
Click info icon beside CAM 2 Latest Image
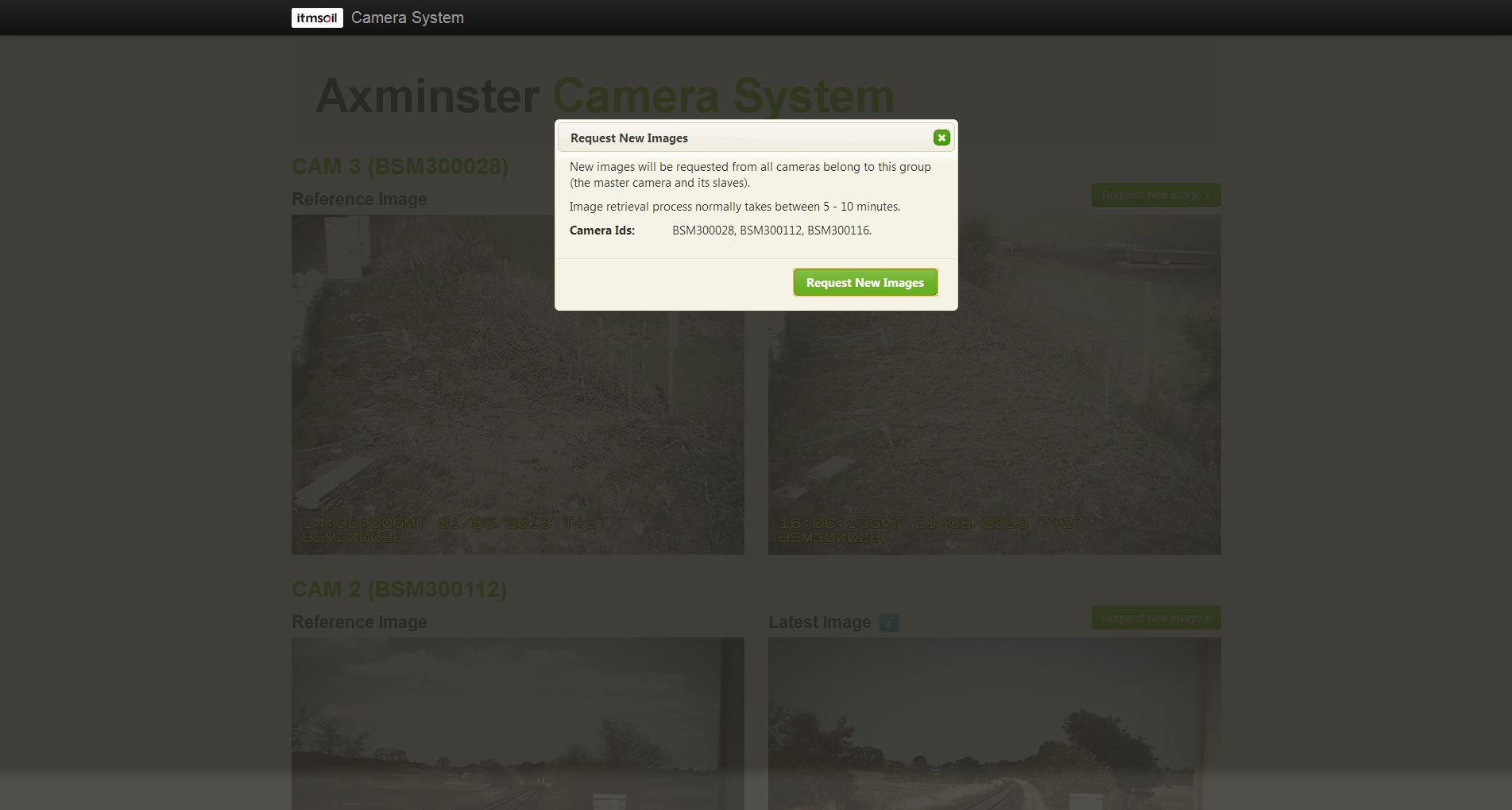[889, 622]
